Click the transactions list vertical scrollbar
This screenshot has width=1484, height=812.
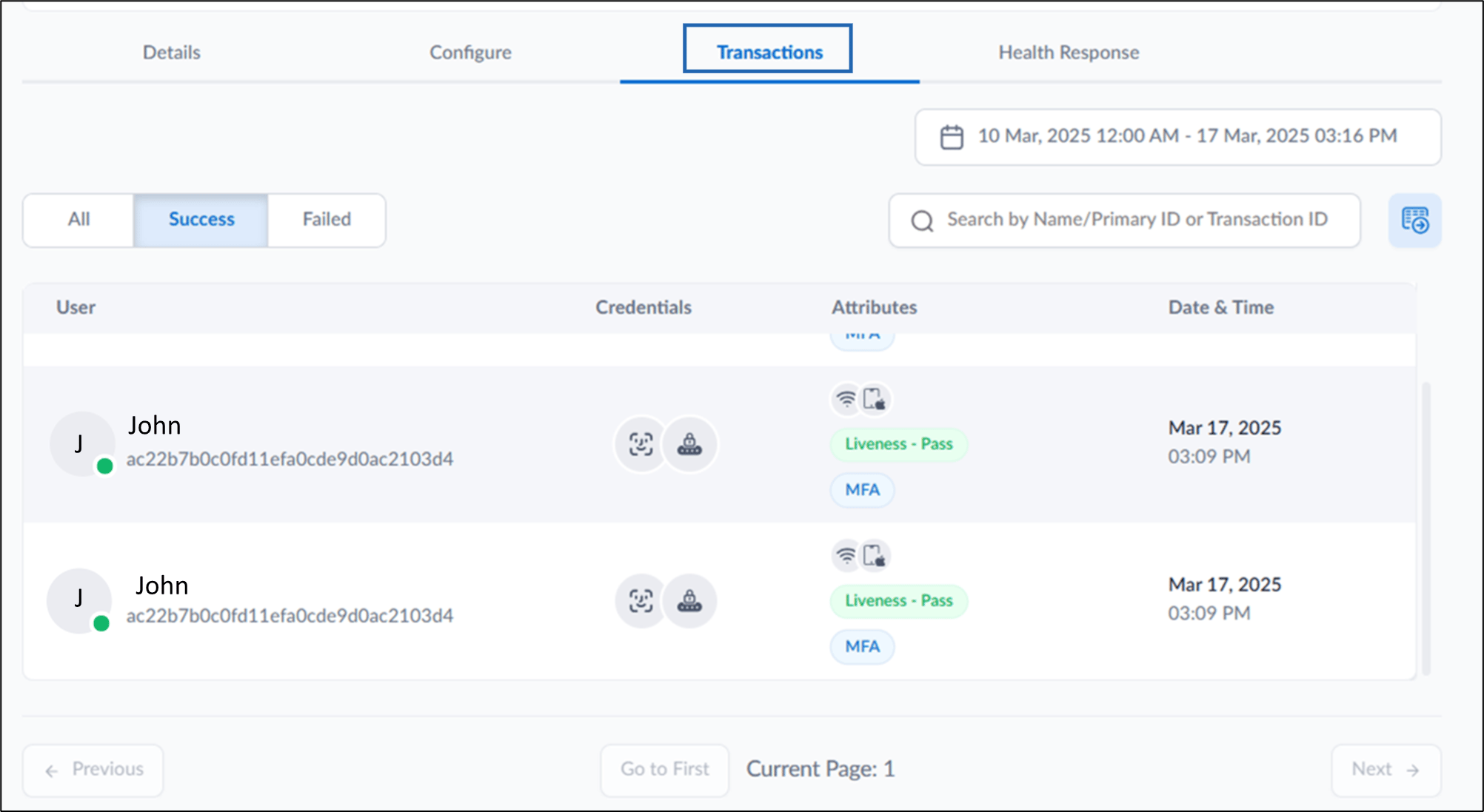1426,529
